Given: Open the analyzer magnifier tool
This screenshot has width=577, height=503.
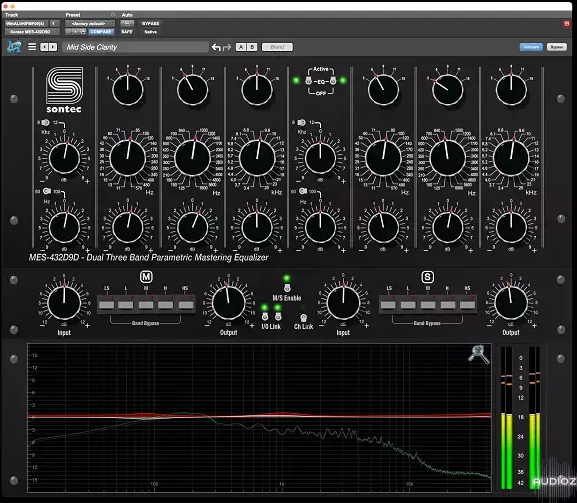Looking at the screenshot, I should pyautogui.click(x=478, y=354).
